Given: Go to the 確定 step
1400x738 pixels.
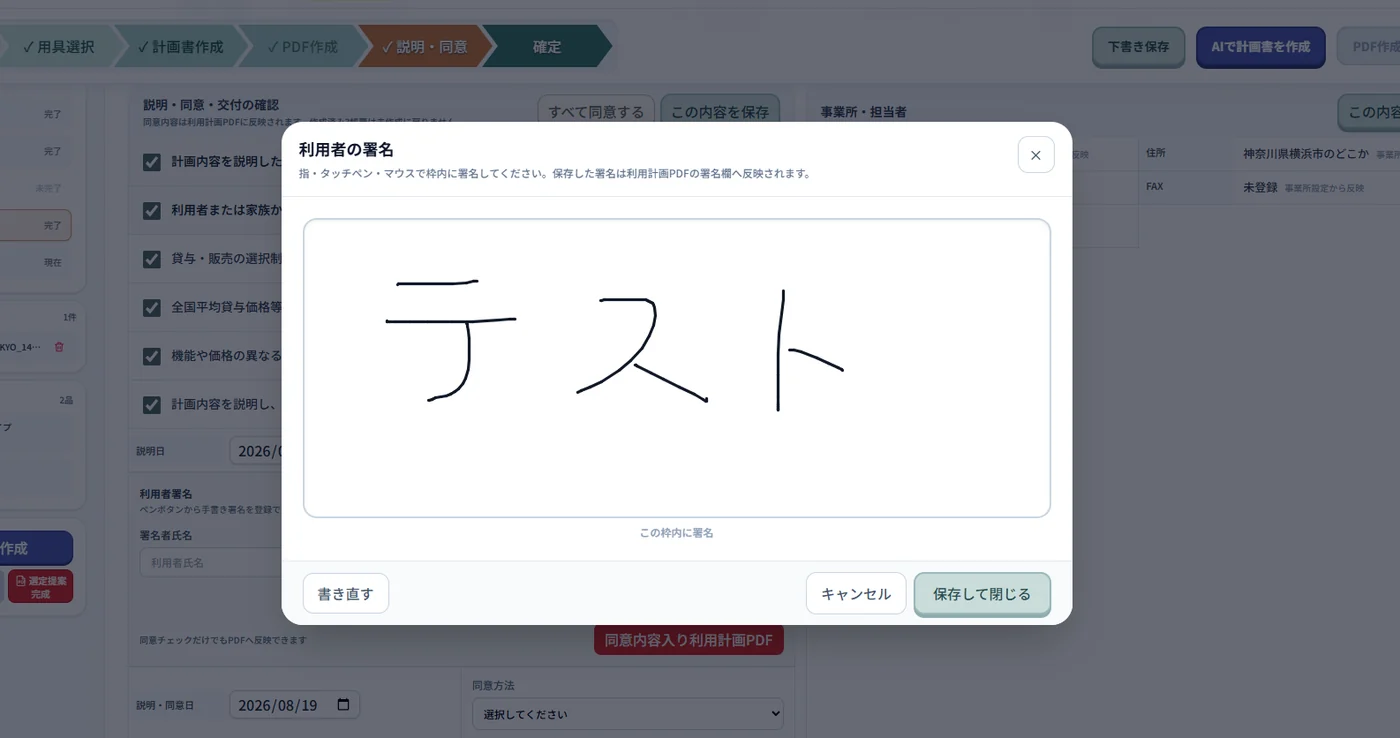Looking at the screenshot, I should [546, 47].
